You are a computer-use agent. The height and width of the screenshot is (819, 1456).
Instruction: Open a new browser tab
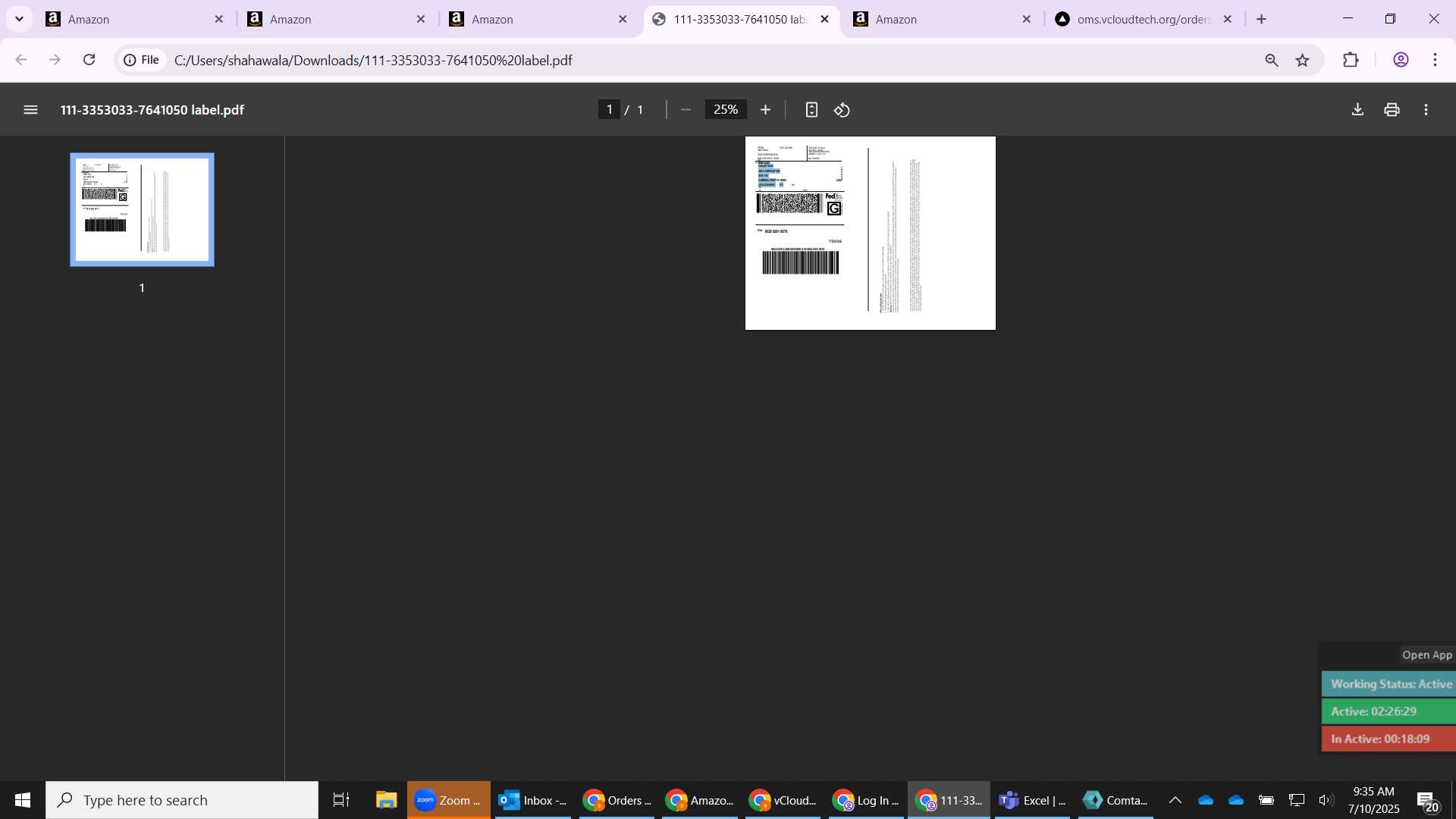point(1262,19)
